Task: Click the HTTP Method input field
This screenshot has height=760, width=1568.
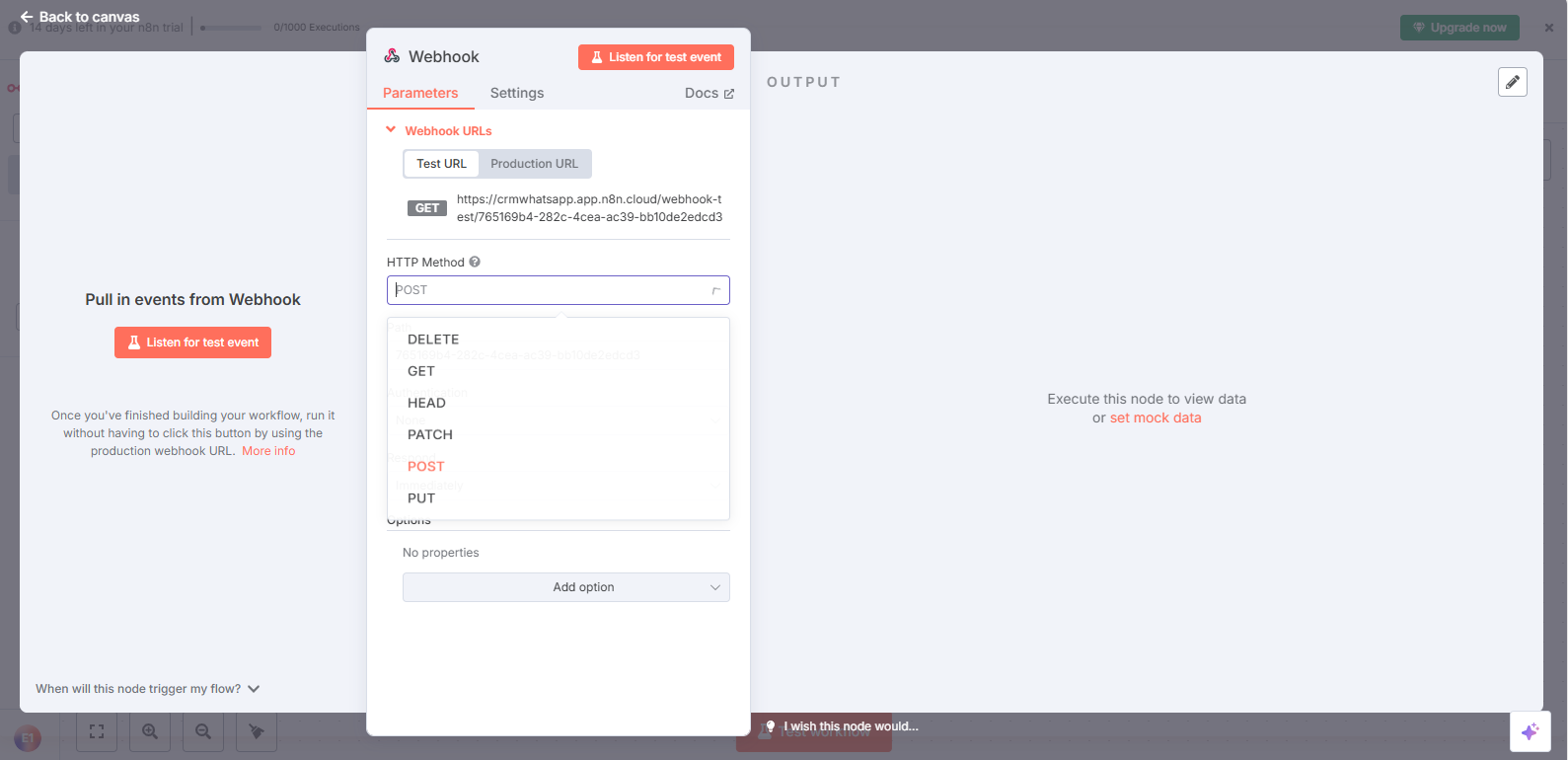Action: [x=559, y=290]
